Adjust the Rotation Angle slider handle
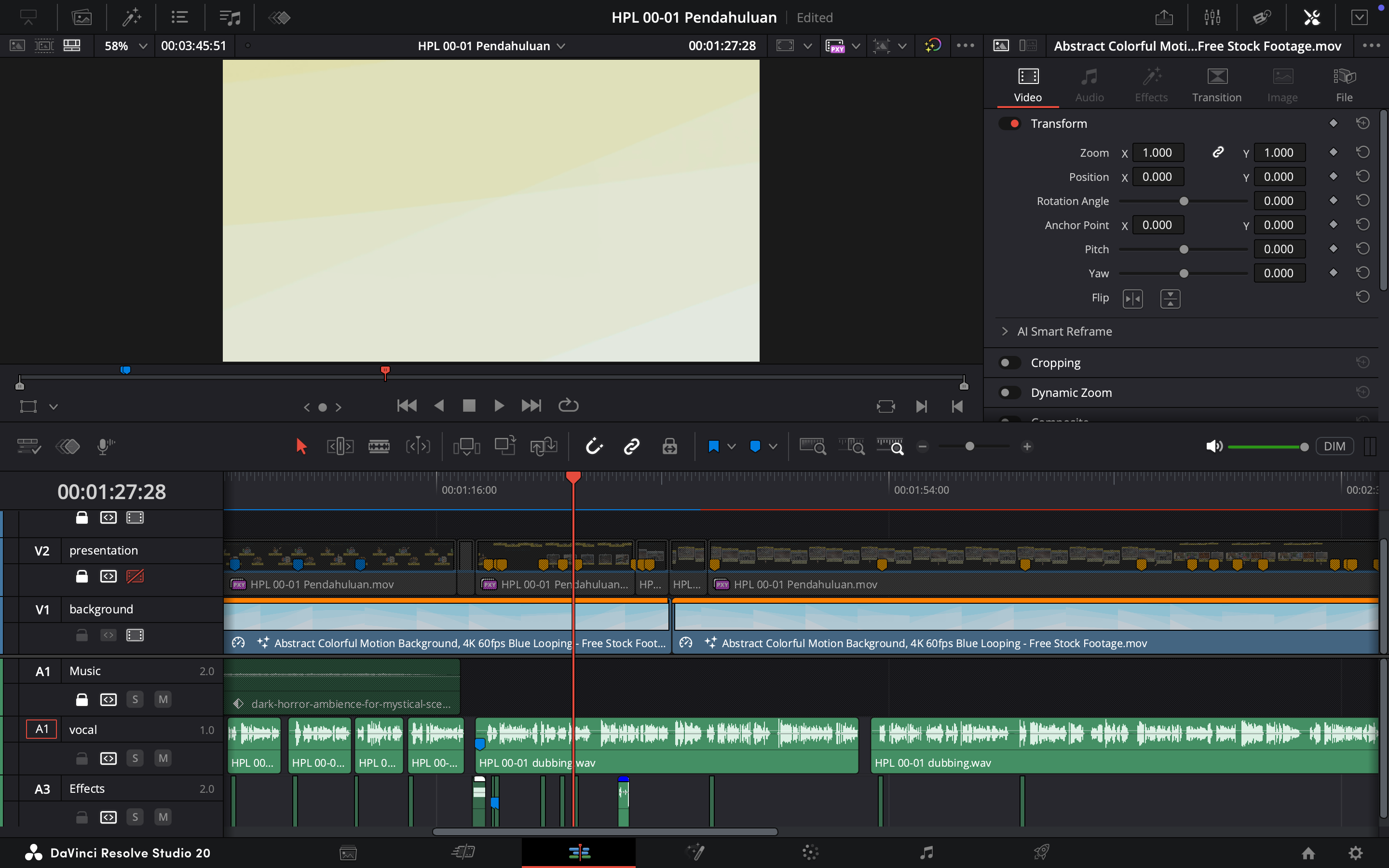The image size is (1389, 868). 1184,201
